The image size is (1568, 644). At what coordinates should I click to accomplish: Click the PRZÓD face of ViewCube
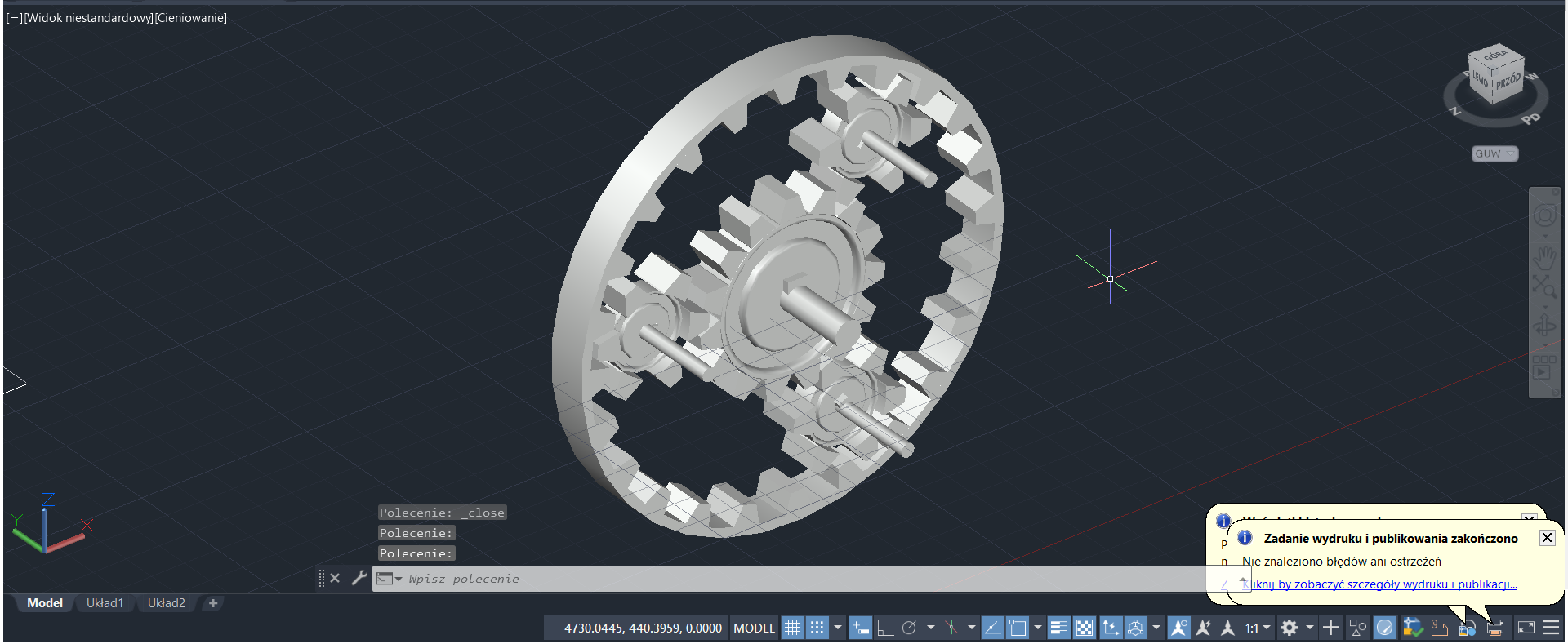(1508, 82)
